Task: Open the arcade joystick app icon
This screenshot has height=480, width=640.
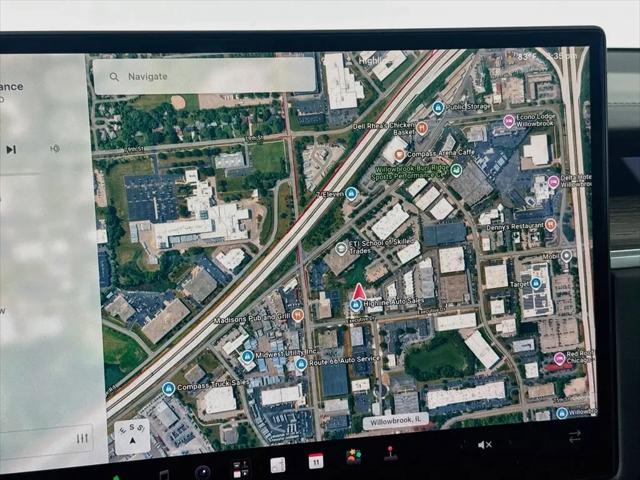Action: pos(390,453)
